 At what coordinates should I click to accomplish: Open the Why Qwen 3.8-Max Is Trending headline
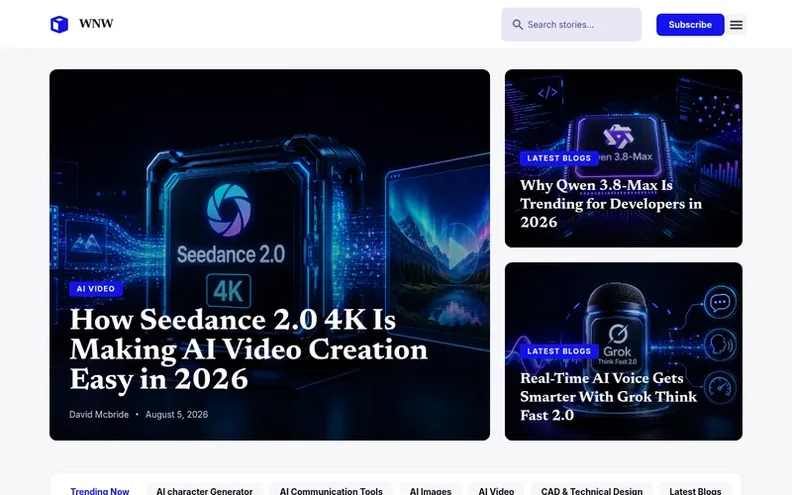(611, 204)
